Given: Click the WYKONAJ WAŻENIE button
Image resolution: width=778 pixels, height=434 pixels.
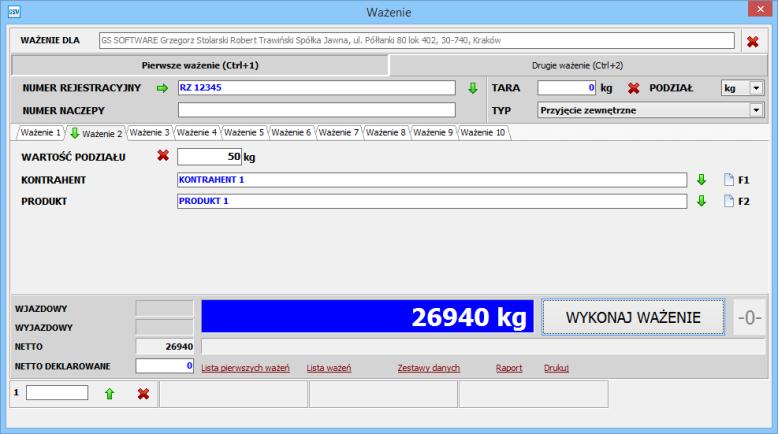Looking at the screenshot, I should coord(633,317).
